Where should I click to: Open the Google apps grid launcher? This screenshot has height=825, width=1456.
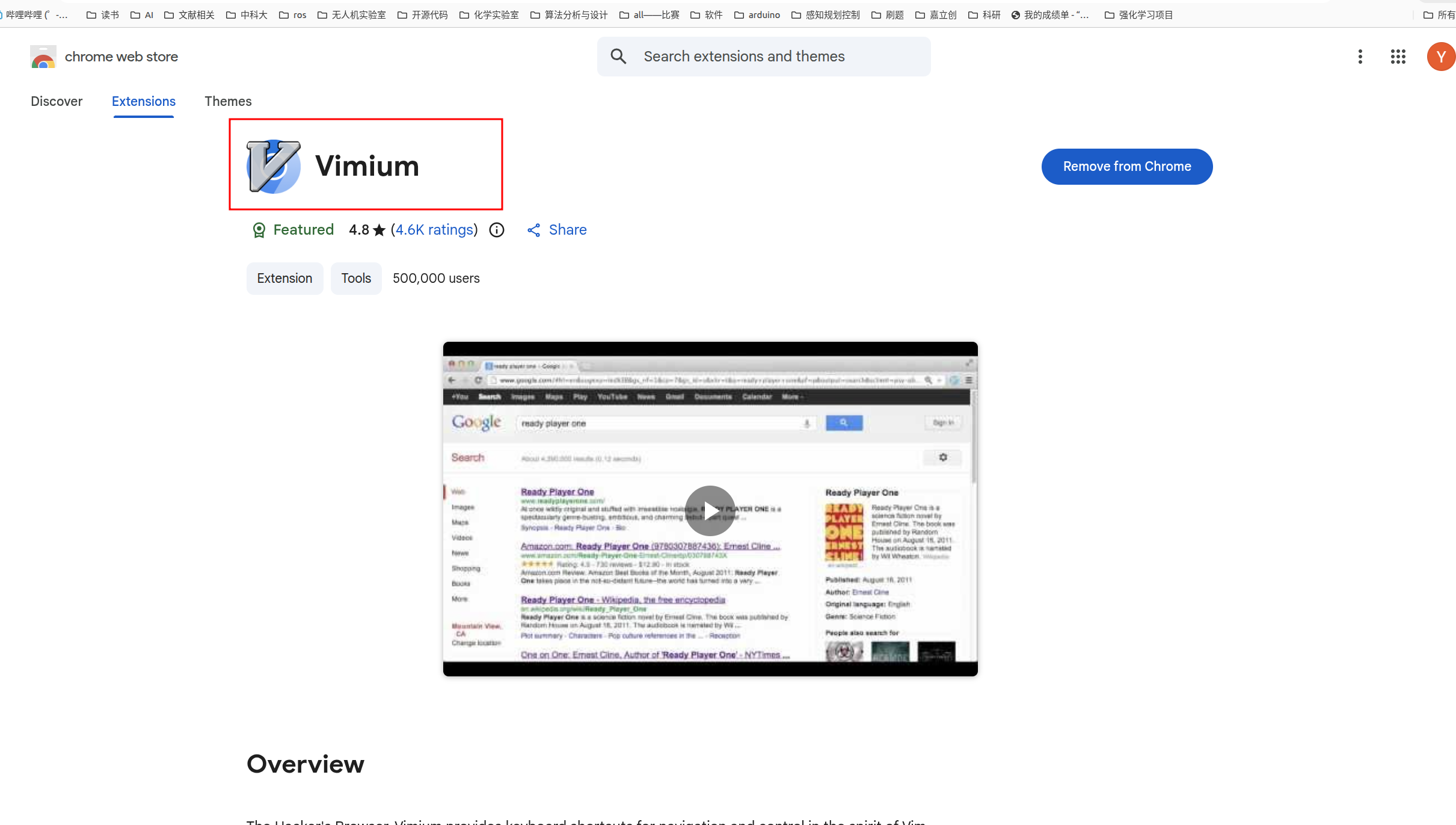(1398, 57)
